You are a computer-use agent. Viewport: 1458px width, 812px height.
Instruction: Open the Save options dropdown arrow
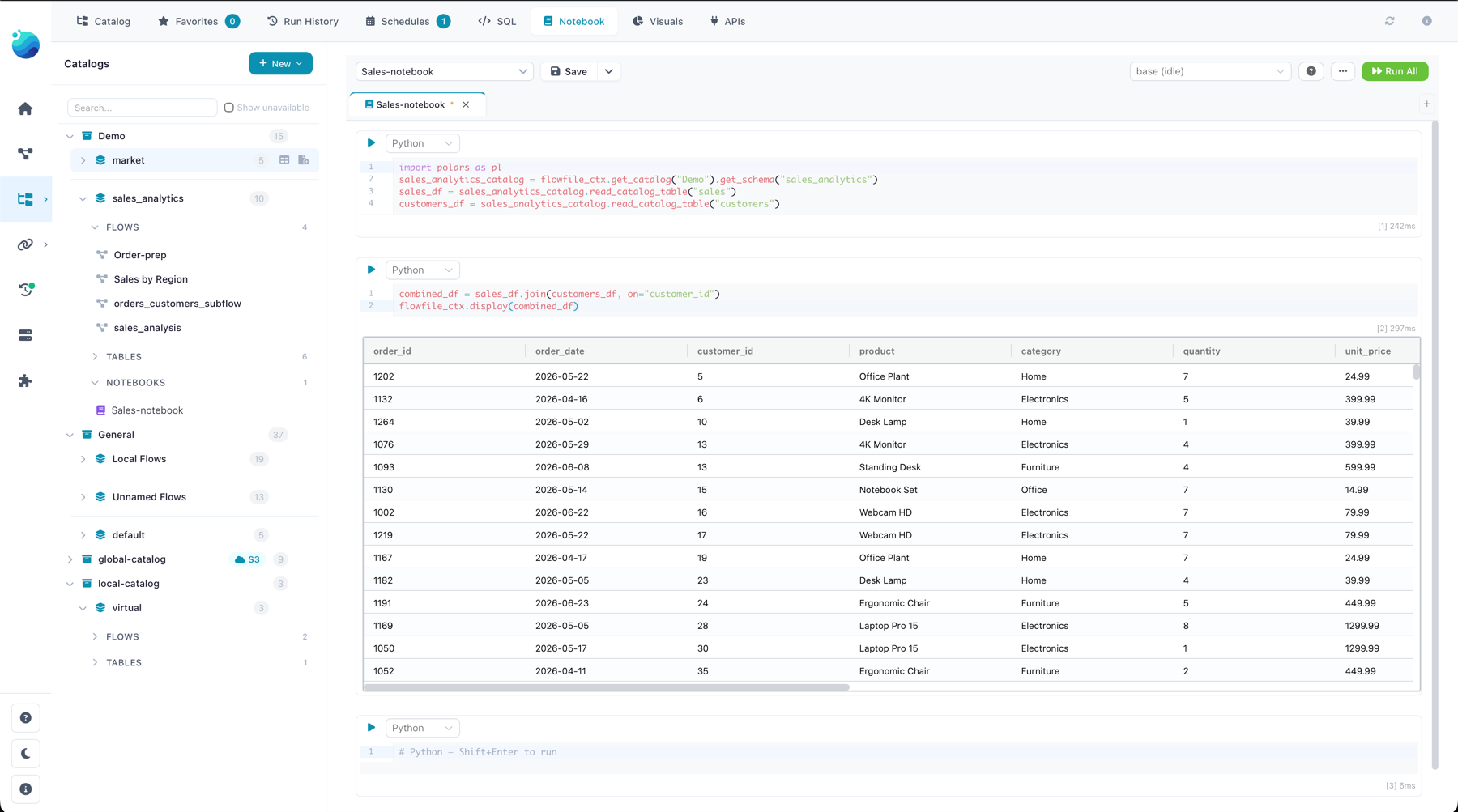coord(609,71)
